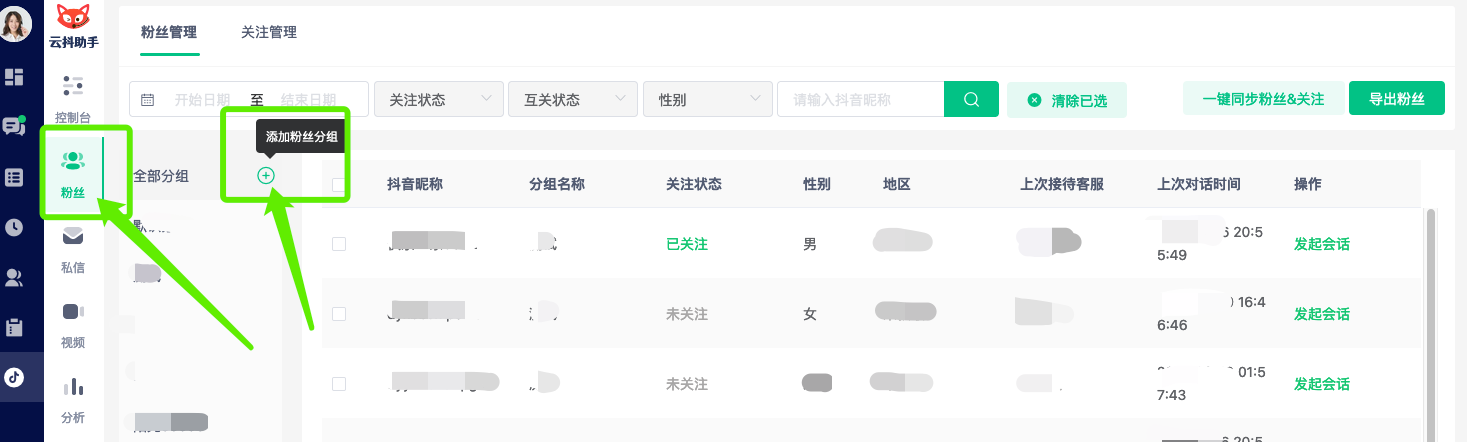Add a fan group with plus icon

tap(266, 176)
